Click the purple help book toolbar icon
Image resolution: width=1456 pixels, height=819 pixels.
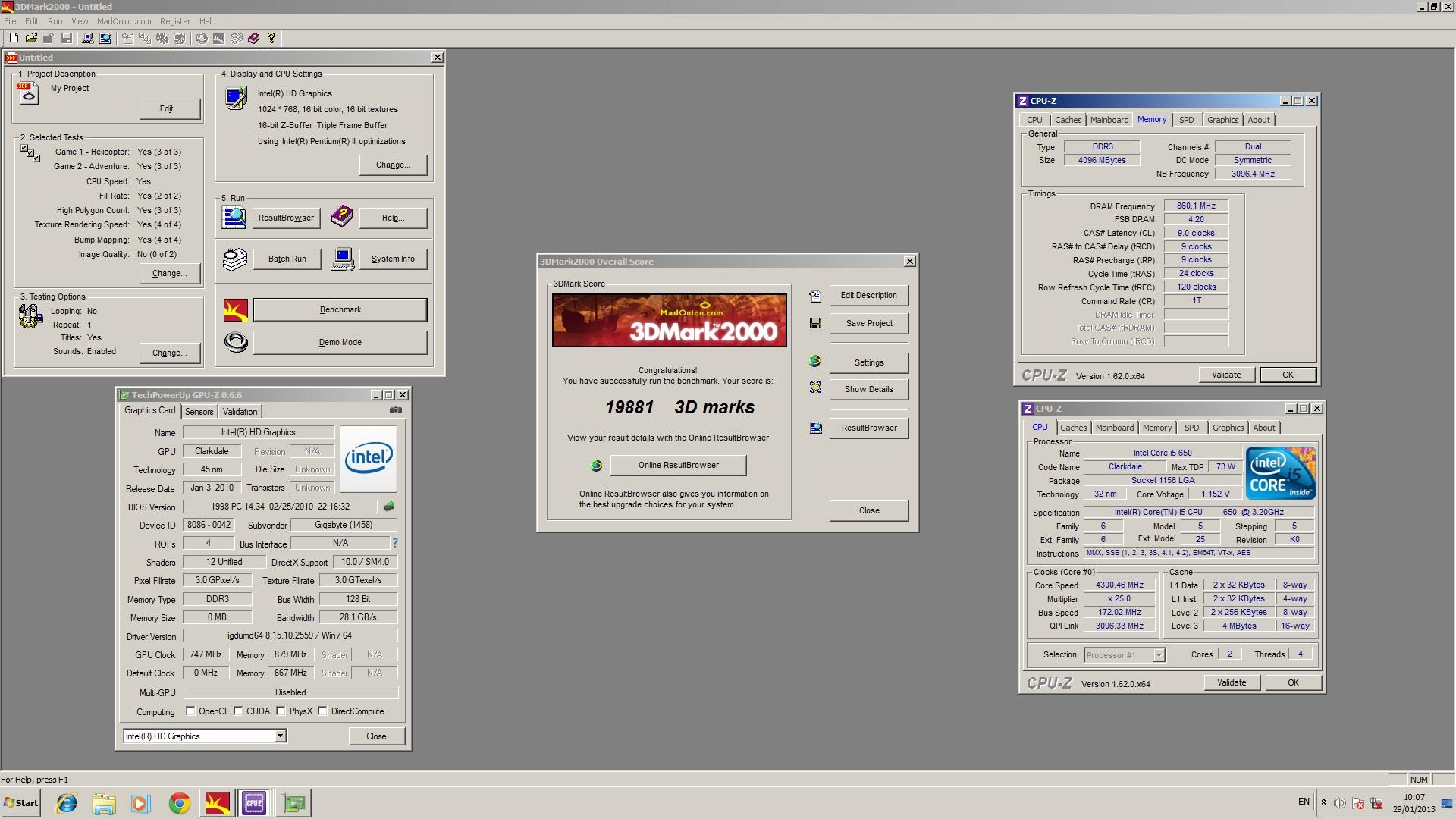[254, 38]
